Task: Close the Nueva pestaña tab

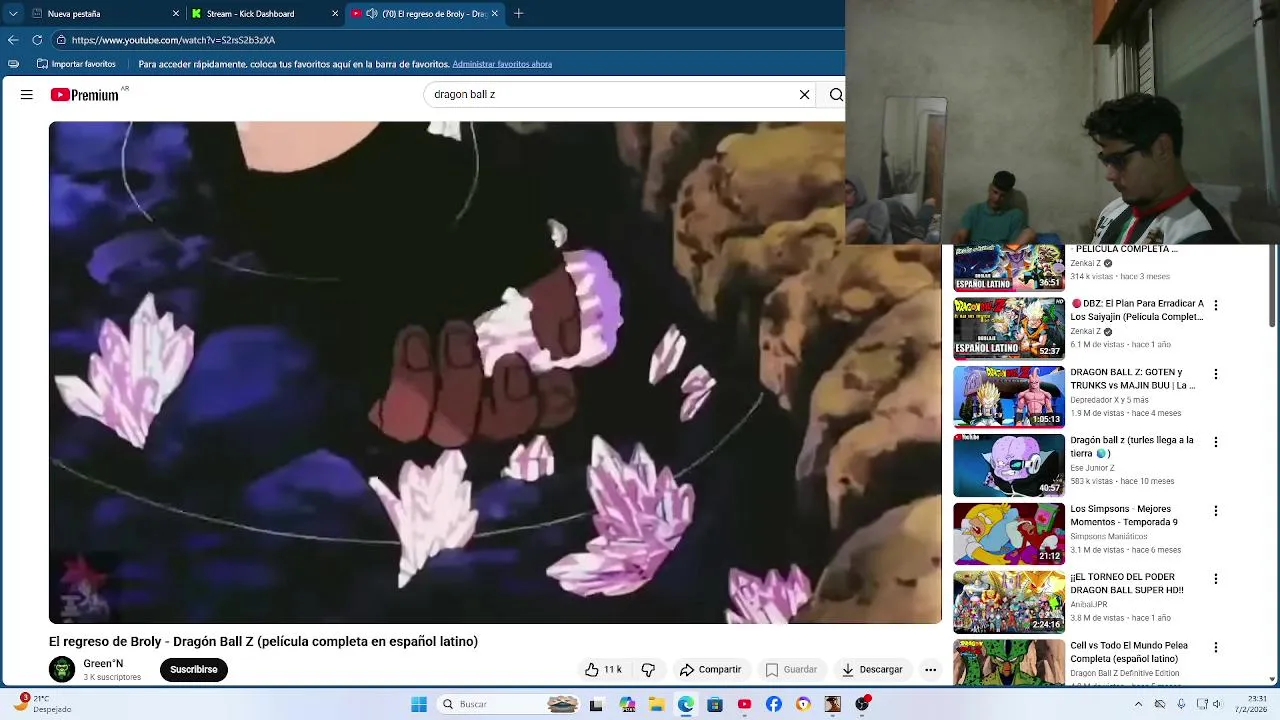Action: point(176,14)
